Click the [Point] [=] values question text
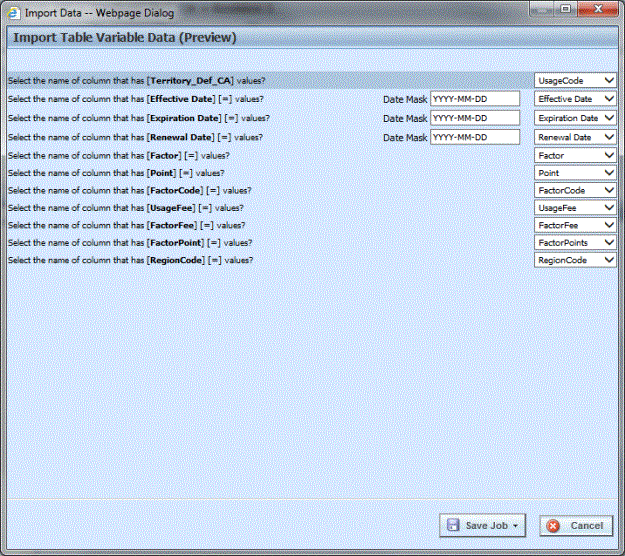The width and height of the screenshot is (625, 556). tap(116, 173)
